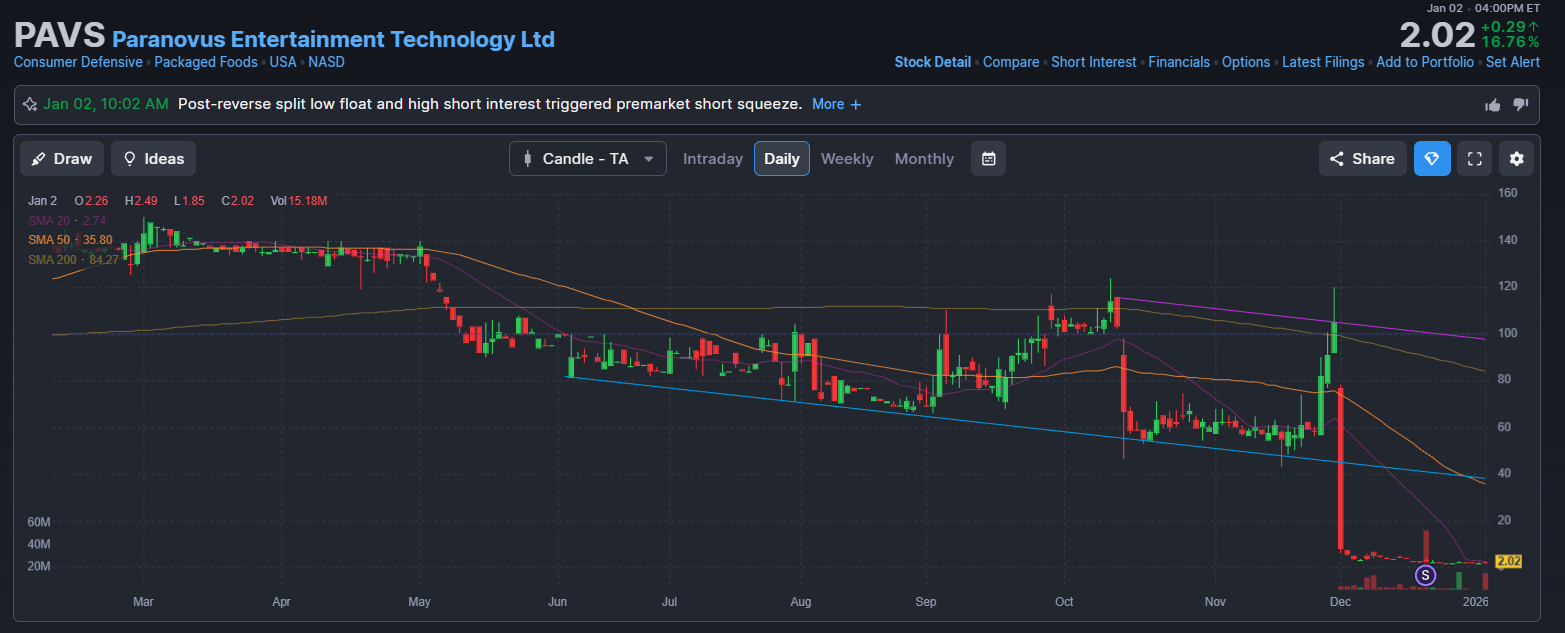Open the chart settings gear icon

pyautogui.click(x=1517, y=159)
